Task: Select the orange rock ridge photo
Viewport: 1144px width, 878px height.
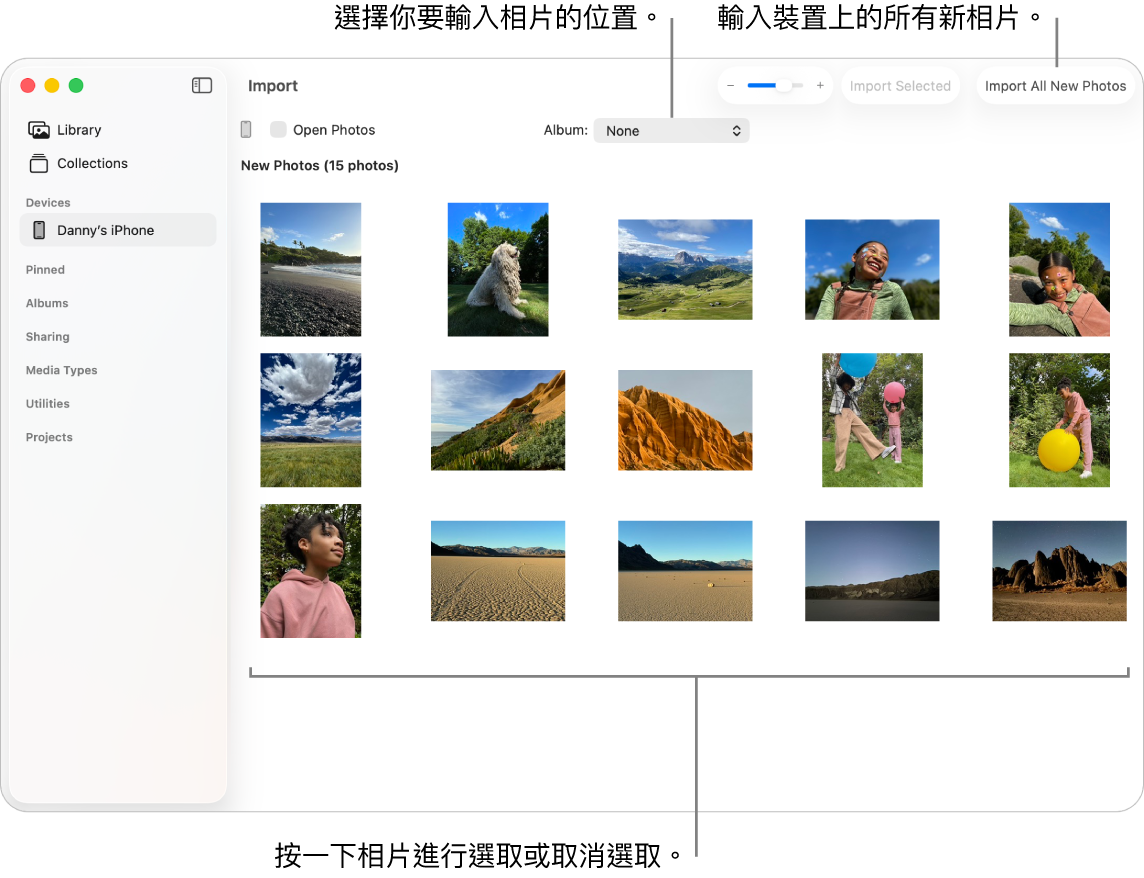Action: tap(685, 420)
